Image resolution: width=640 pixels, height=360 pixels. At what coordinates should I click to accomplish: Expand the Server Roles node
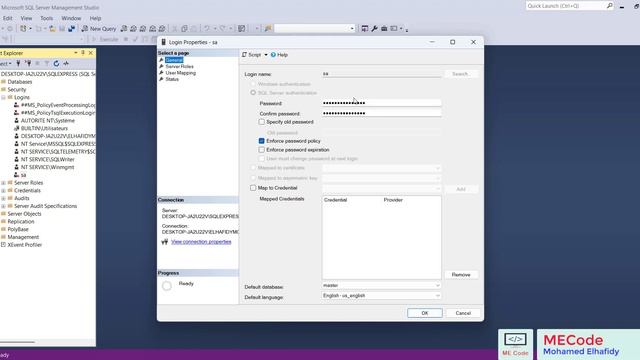click(x=3, y=183)
